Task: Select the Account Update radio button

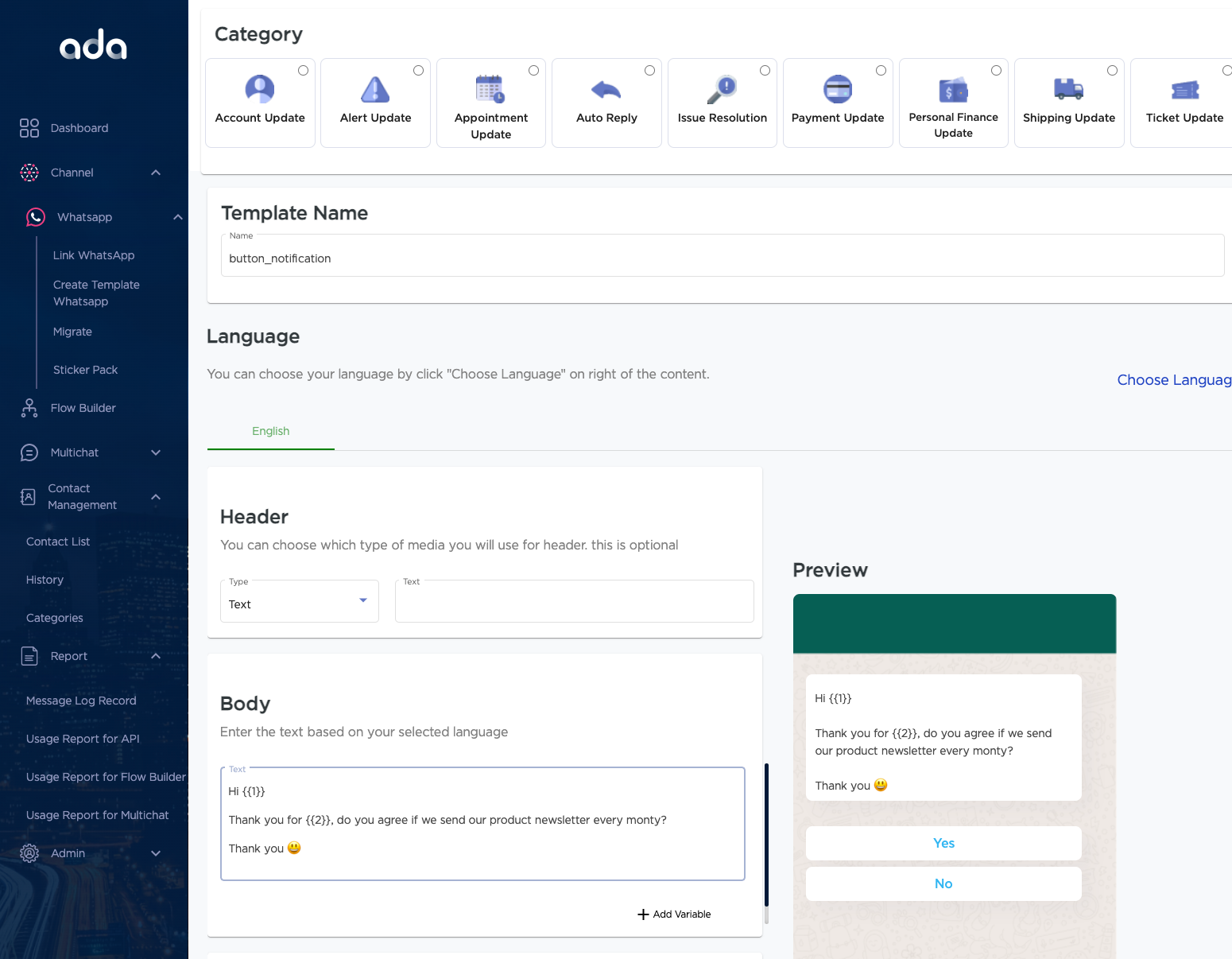Action: click(x=303, y=71)
